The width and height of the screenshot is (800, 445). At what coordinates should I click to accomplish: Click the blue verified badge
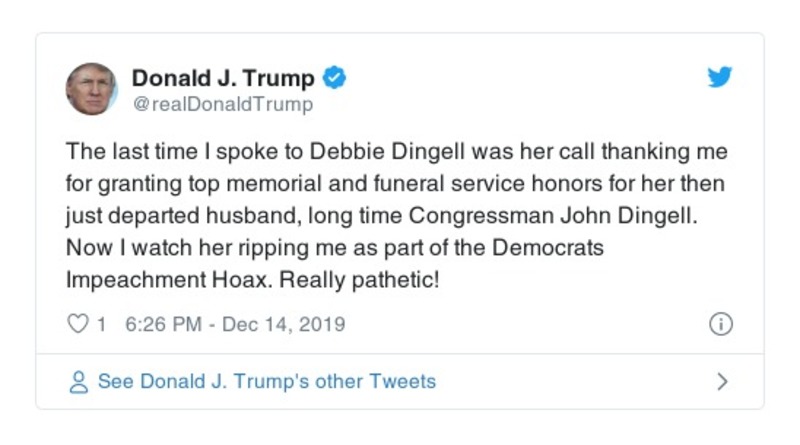click(335, 78)
